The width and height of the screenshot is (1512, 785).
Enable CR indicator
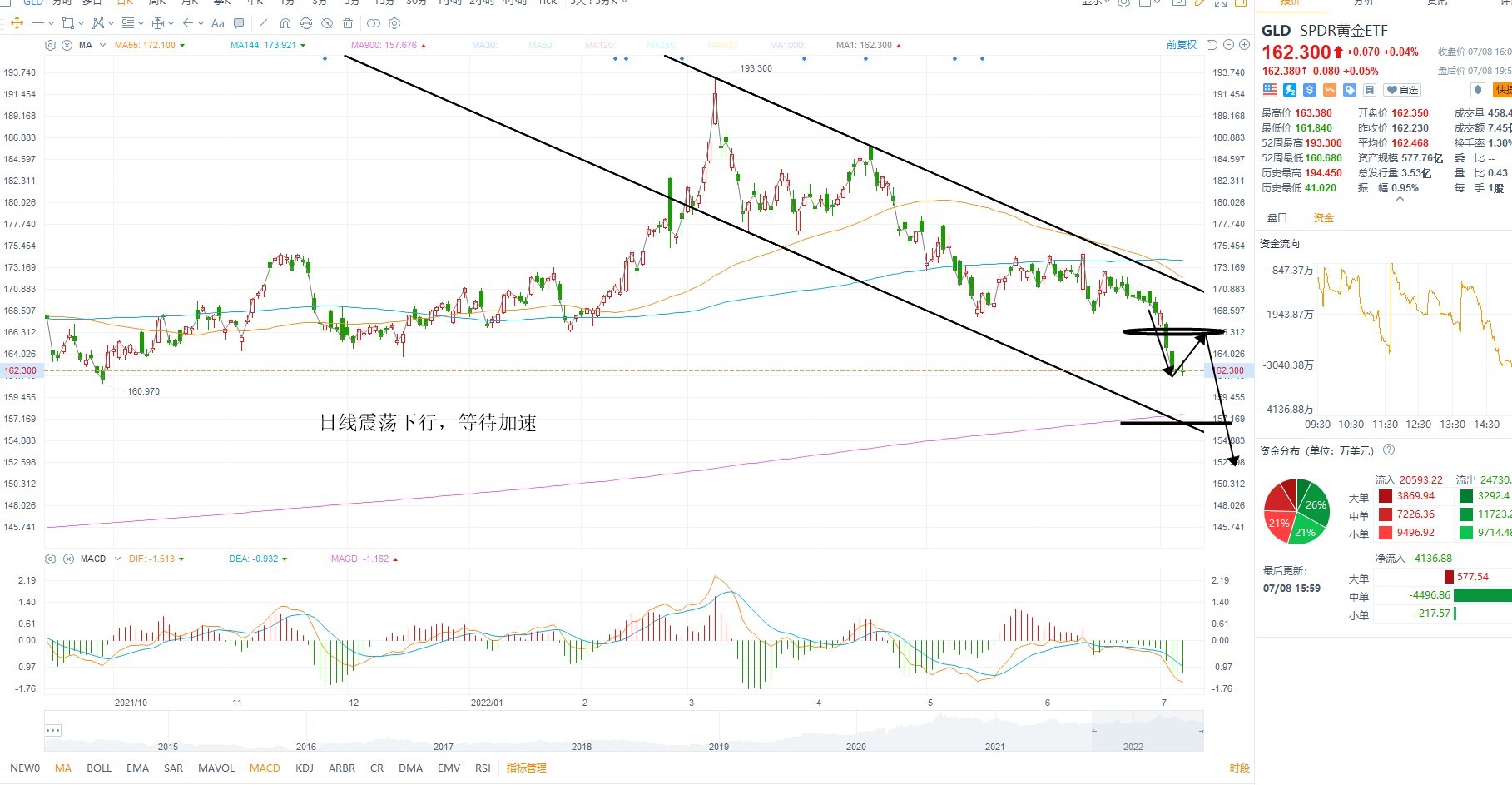377,768
